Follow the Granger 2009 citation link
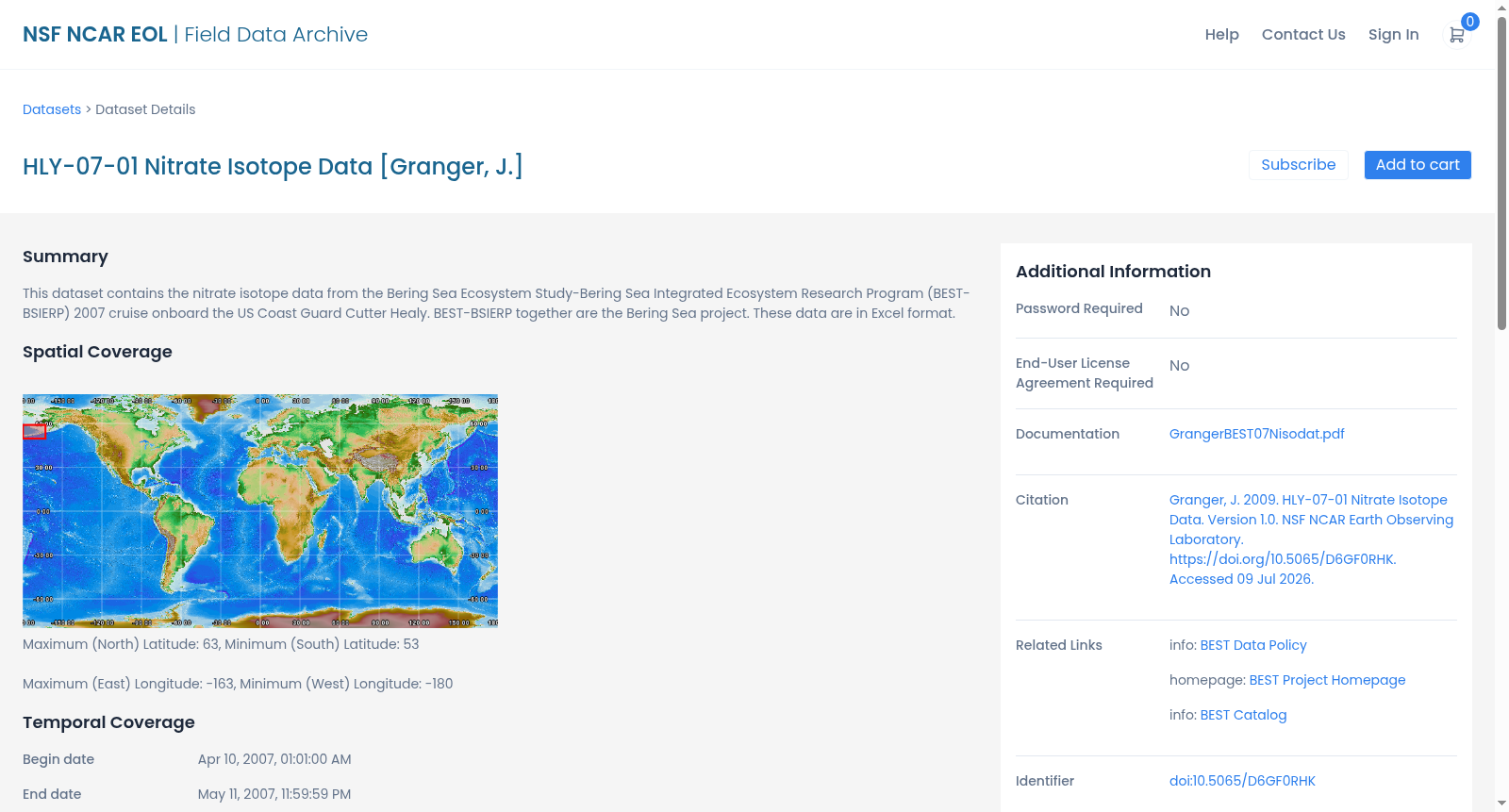Image resolution: width=1509 pixels, height=812 pixels. (1311, 539)
